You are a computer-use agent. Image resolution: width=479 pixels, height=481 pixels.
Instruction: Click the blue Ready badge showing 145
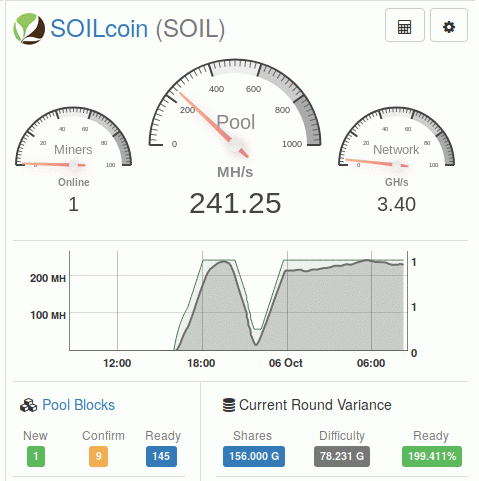pos(161,456)
